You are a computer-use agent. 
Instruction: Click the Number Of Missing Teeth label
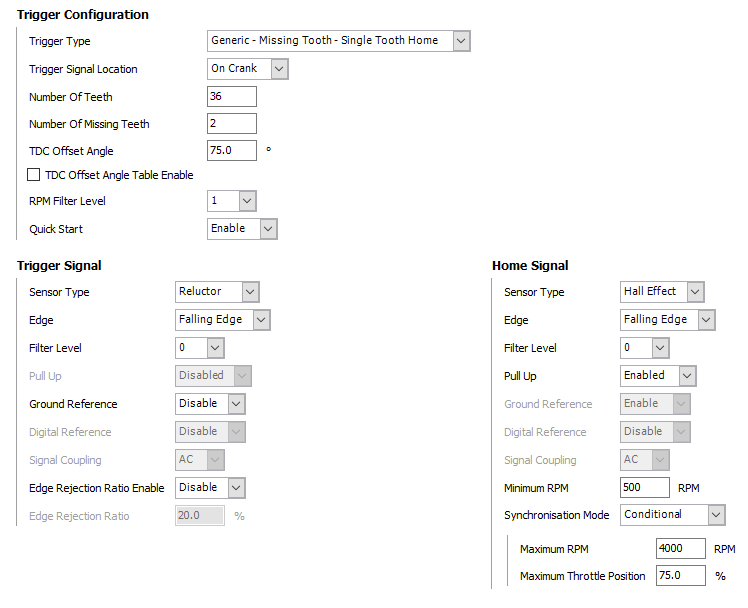89,124
